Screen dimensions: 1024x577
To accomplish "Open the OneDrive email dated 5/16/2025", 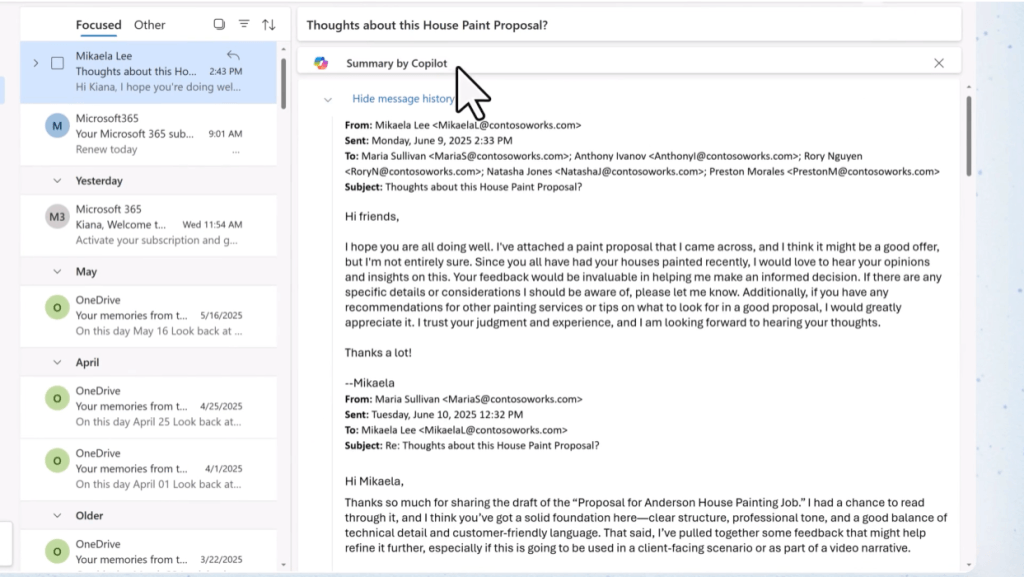I will pos(149,315).
